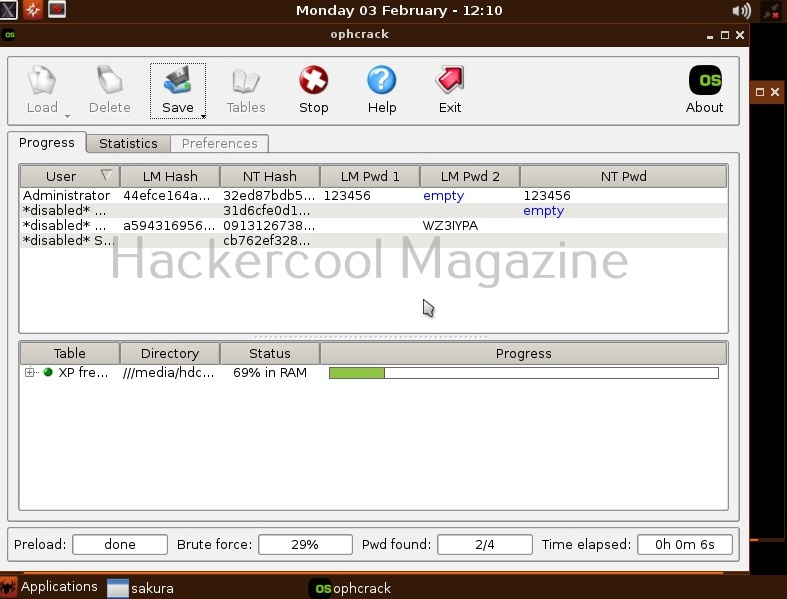Open the Load dropdown arrow
The image size is (787, 599).
click(x=67, y=116)
